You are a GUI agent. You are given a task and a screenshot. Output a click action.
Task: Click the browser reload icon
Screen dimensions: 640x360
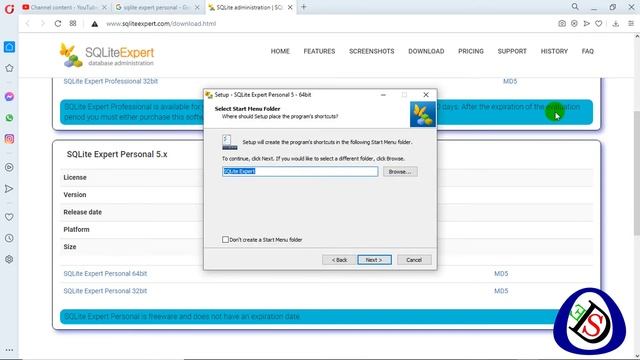pos(58,24)
